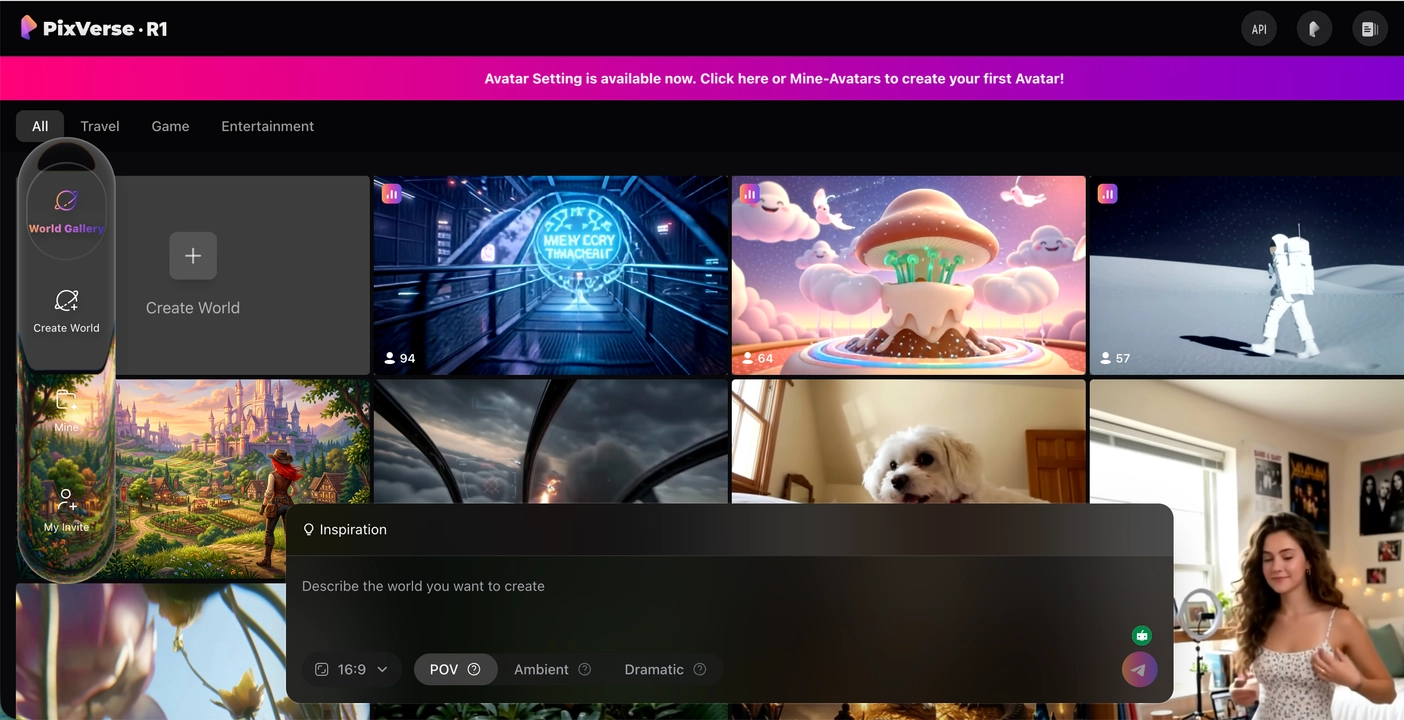
Task: Click the help icon beside Dramatic
Action: point(700,669)
